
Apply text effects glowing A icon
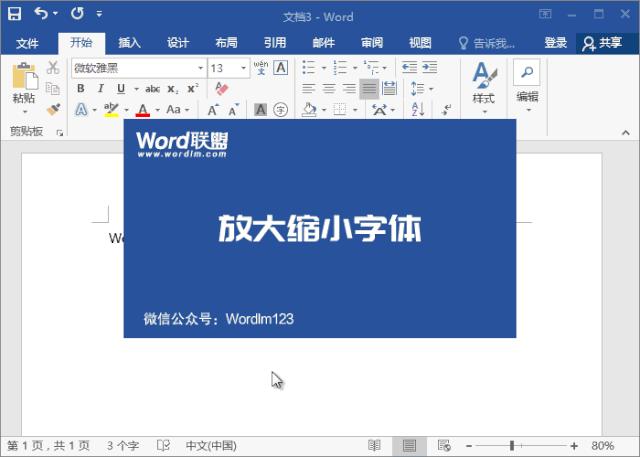click(81, 109)
